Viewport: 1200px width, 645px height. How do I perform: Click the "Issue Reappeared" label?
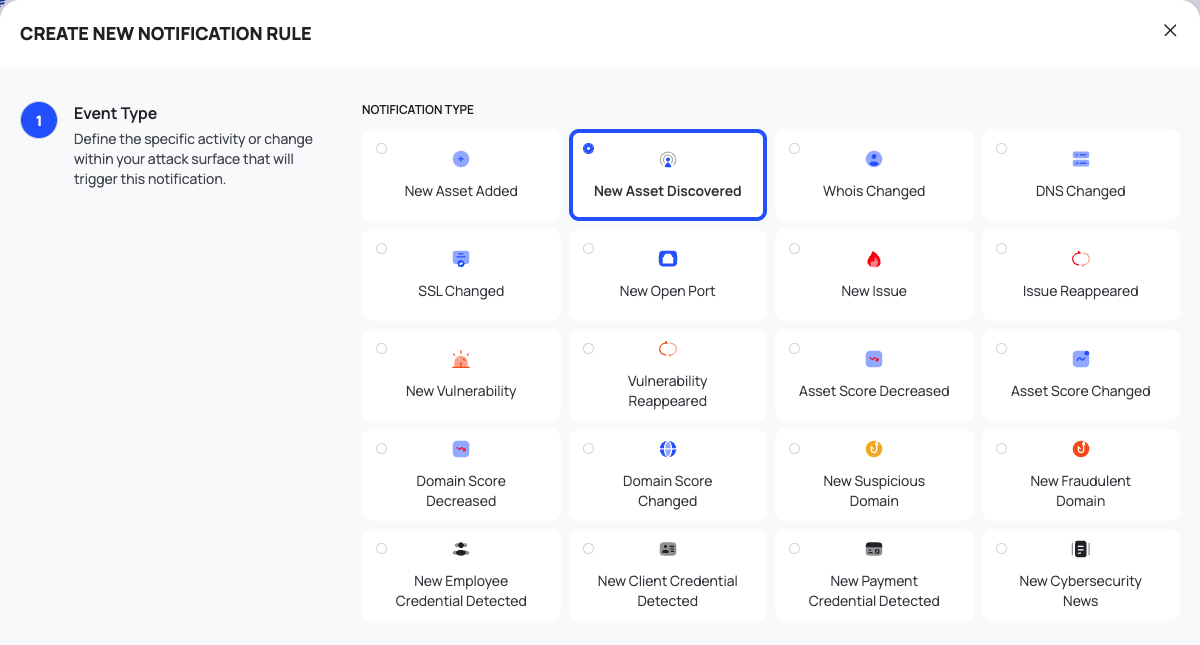1081,291
